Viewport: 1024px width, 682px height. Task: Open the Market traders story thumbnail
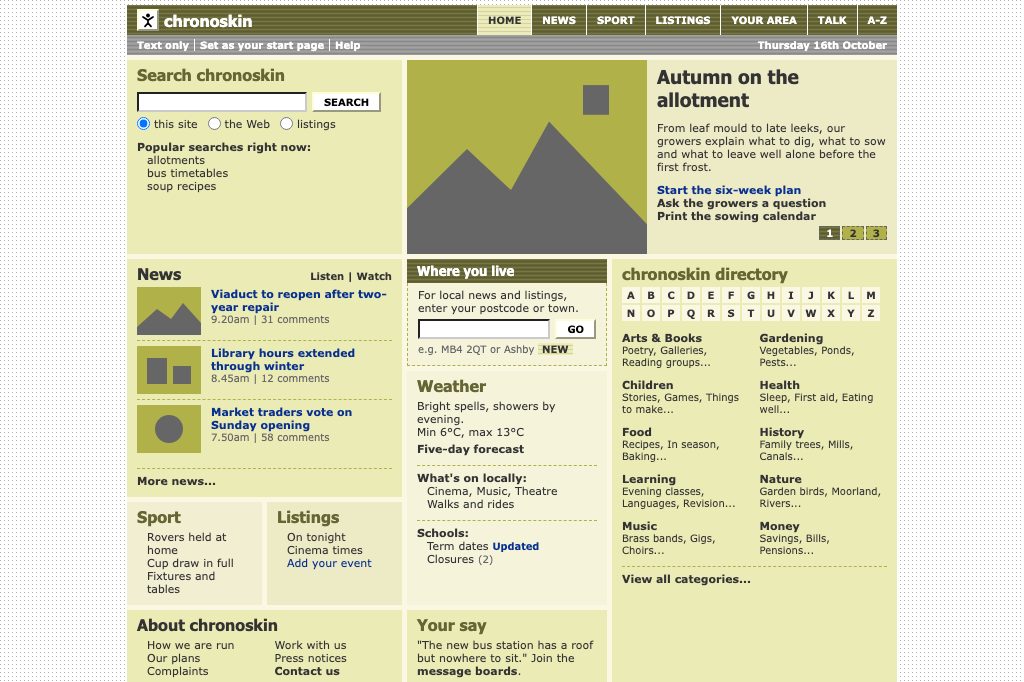click(169, 429)
